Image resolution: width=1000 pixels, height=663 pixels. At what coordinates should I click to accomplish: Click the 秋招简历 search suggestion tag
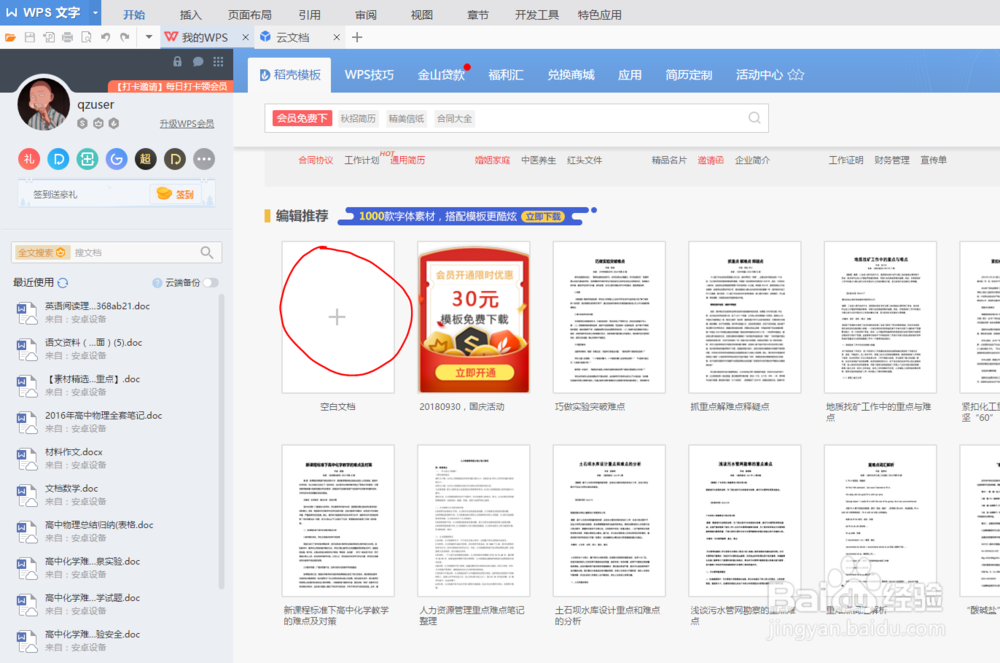[x=358, y=119]
